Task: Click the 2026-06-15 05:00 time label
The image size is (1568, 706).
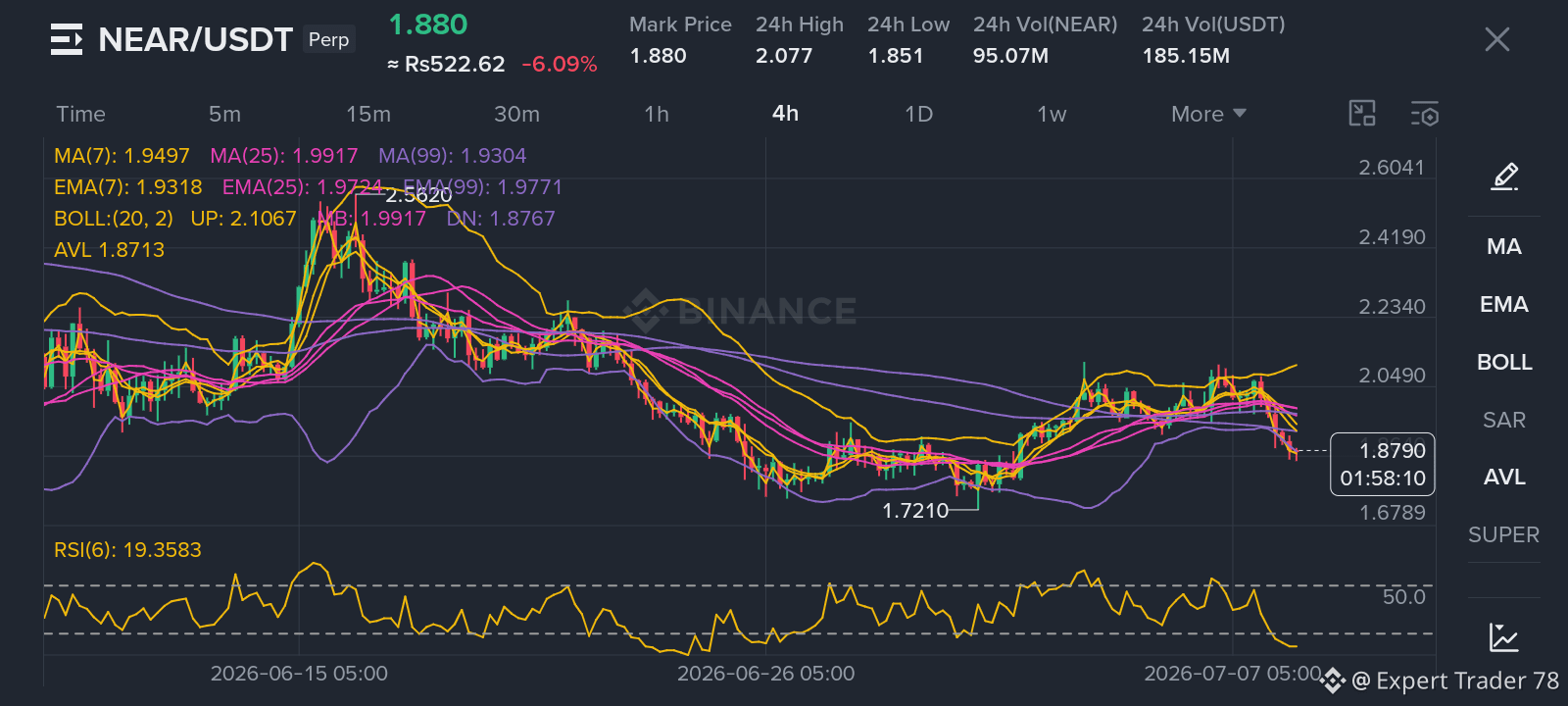Action: (299, 674)
